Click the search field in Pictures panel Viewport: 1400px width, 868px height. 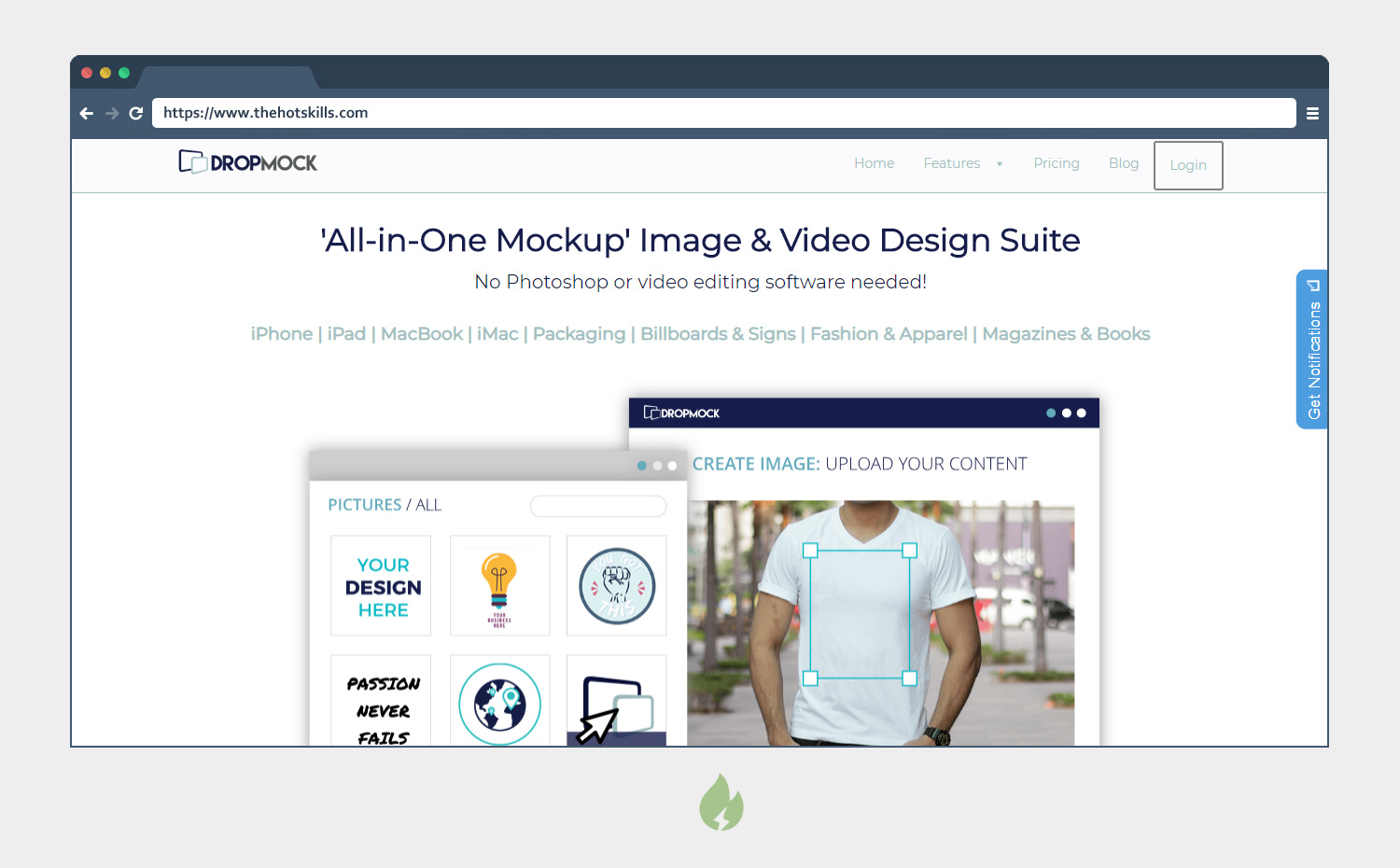pos(598,506)
